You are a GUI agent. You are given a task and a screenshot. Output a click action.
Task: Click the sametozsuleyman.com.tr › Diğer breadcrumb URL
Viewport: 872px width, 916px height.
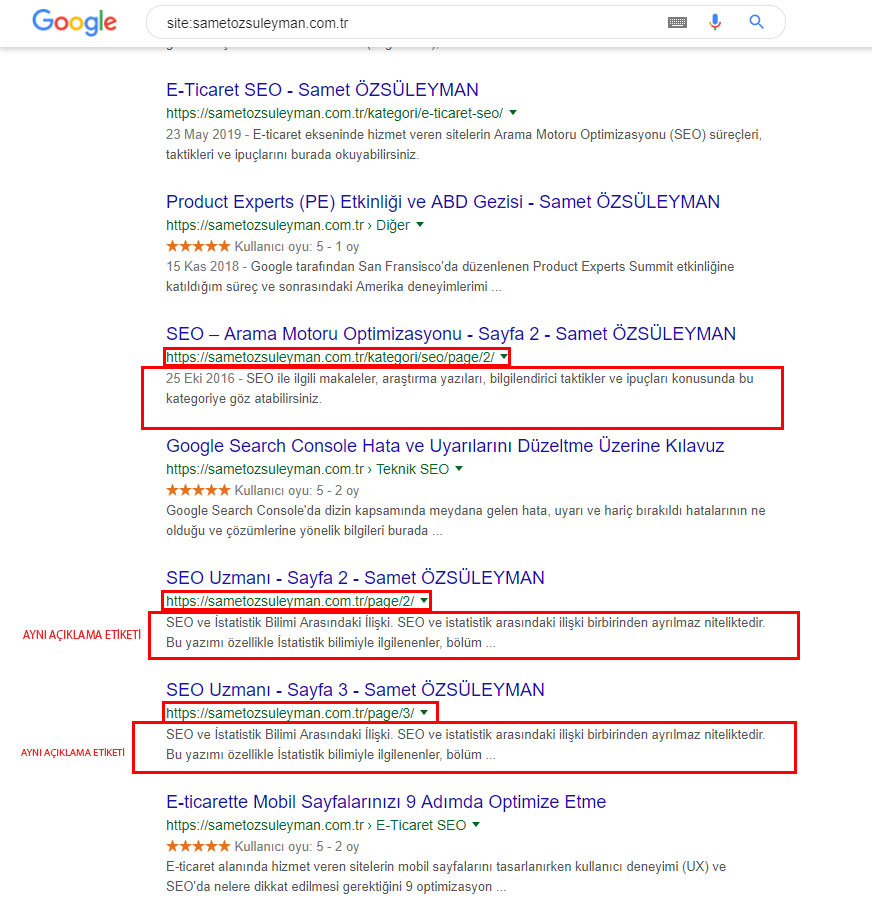(288, 225)
